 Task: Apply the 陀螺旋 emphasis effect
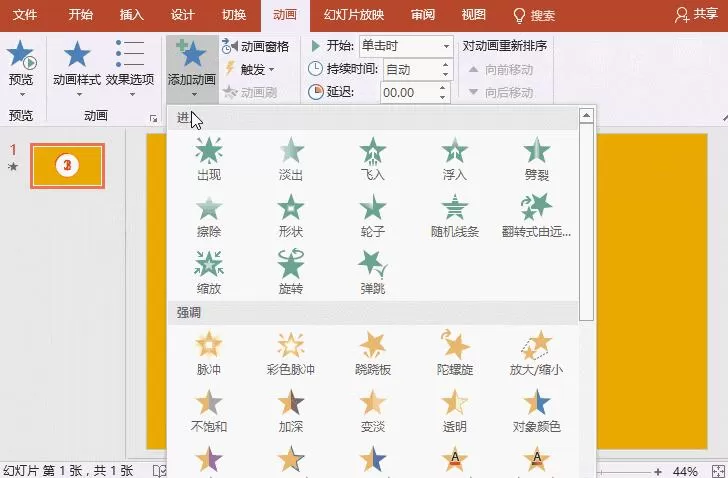[455, 354]
